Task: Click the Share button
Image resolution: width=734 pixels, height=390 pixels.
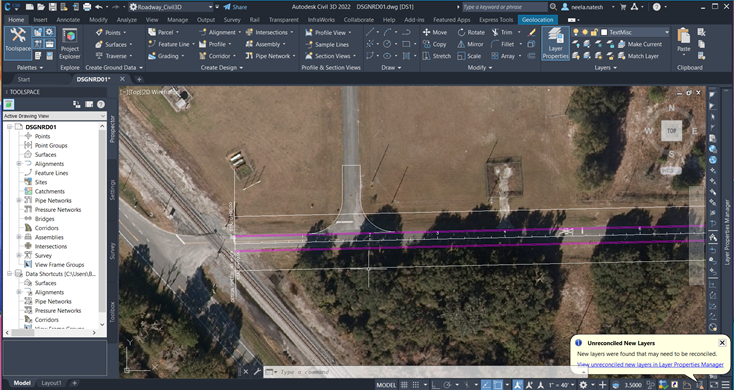Action: (x=235, y=7)
